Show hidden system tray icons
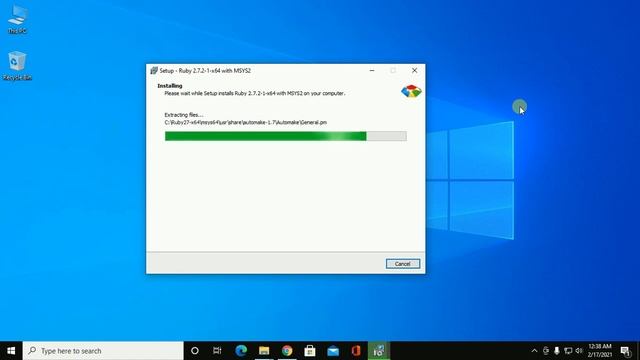 534,351
